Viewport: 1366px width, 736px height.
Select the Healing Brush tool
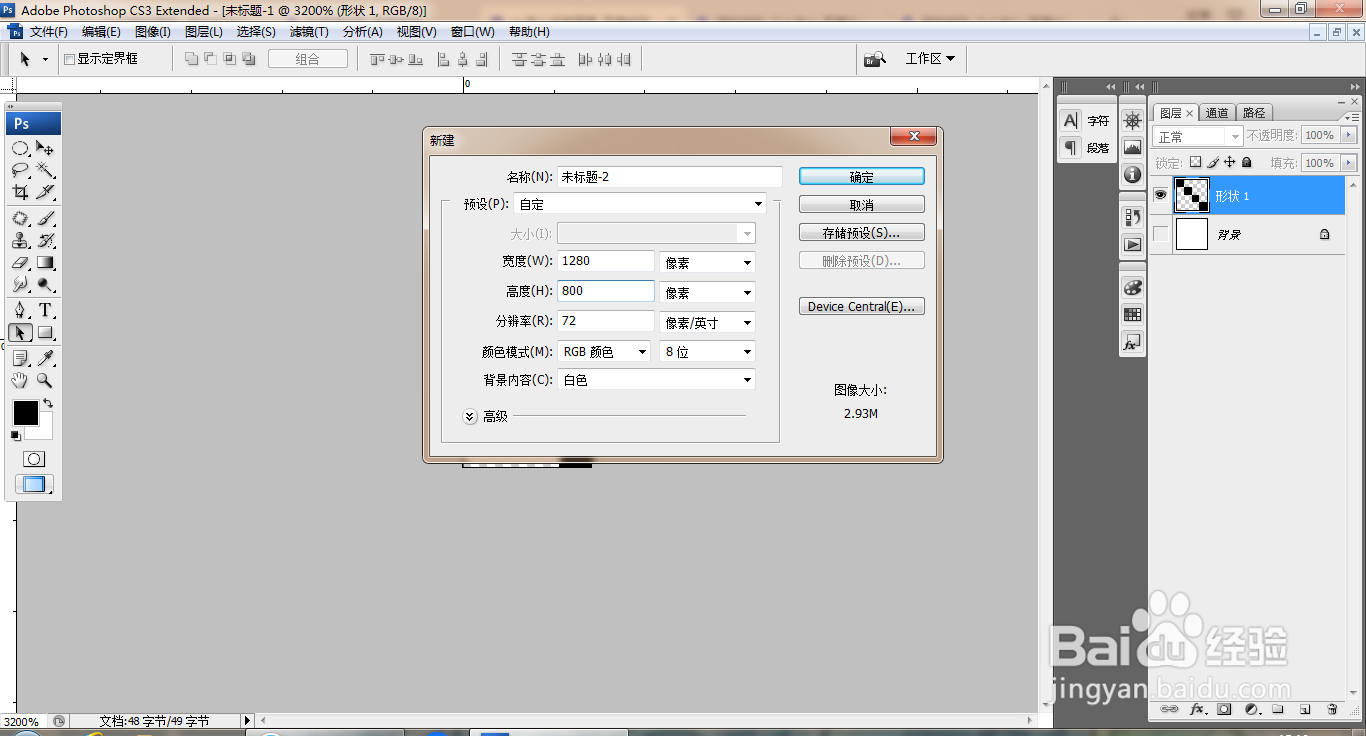20,218
